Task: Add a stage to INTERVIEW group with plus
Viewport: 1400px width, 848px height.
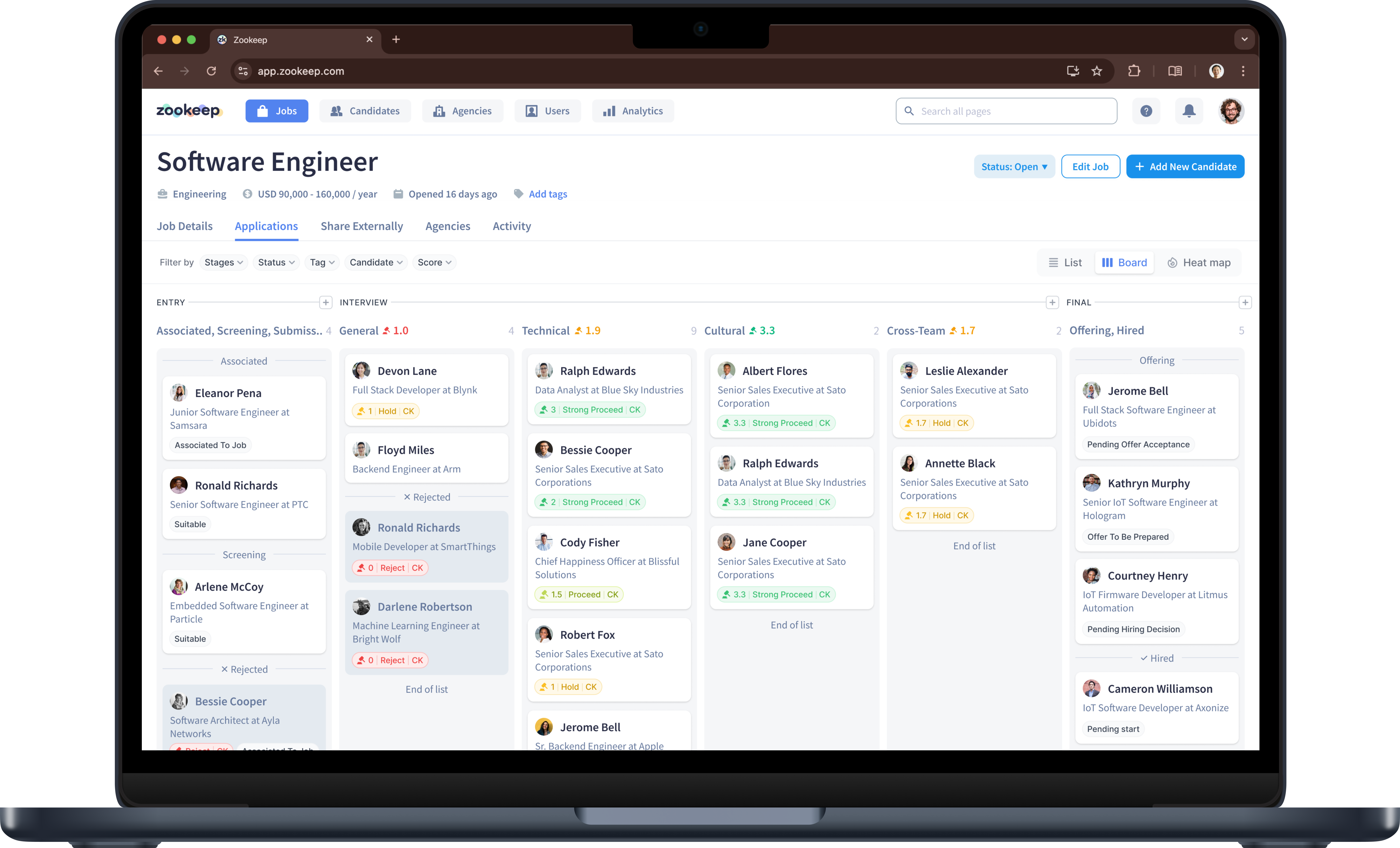Action: (x=1052, y=302)
